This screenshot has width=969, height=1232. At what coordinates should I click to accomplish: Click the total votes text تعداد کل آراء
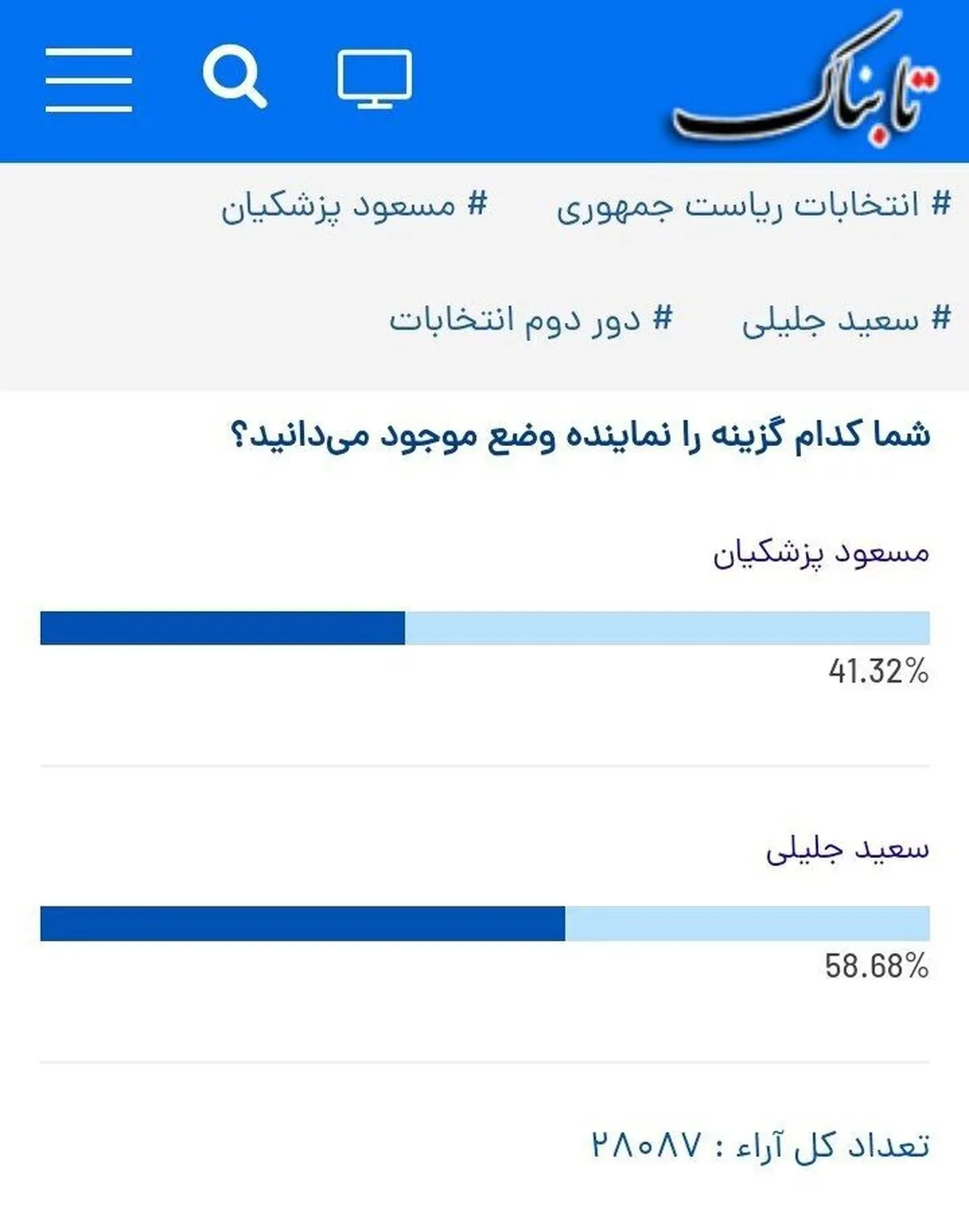[833, 1146]
